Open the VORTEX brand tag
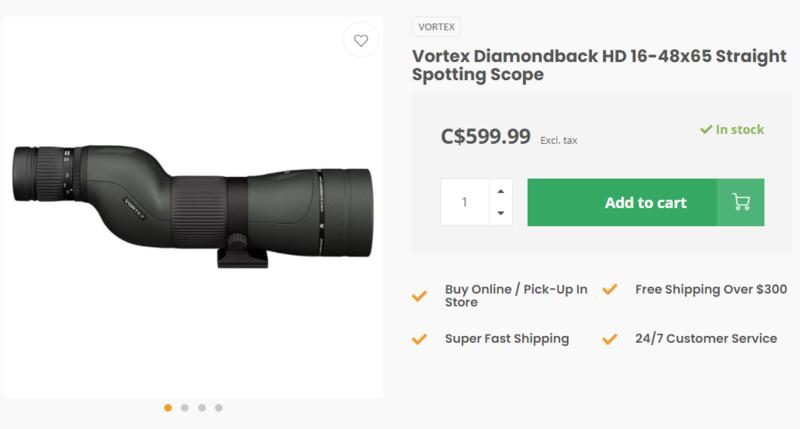Viewport: 800px width, 429px height. tap(436, 28)
